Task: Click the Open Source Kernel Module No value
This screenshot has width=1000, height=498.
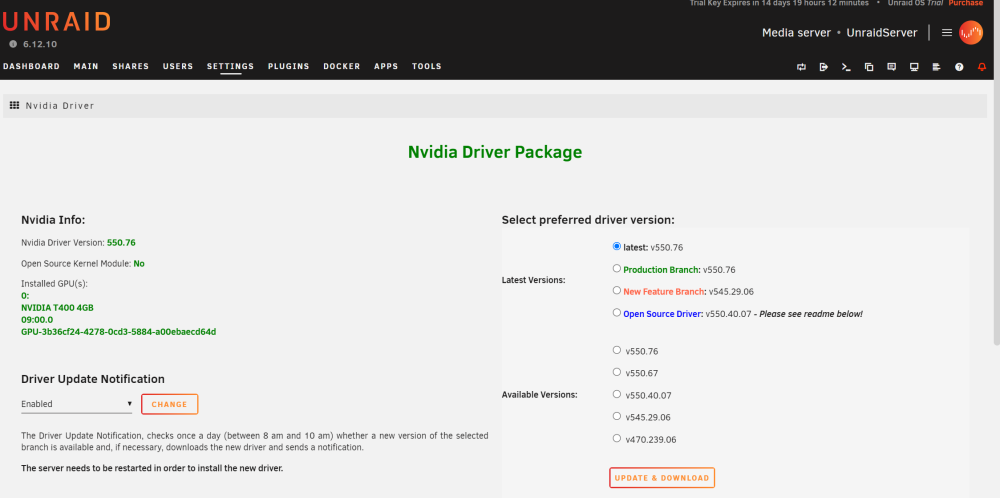Action: 139,263
